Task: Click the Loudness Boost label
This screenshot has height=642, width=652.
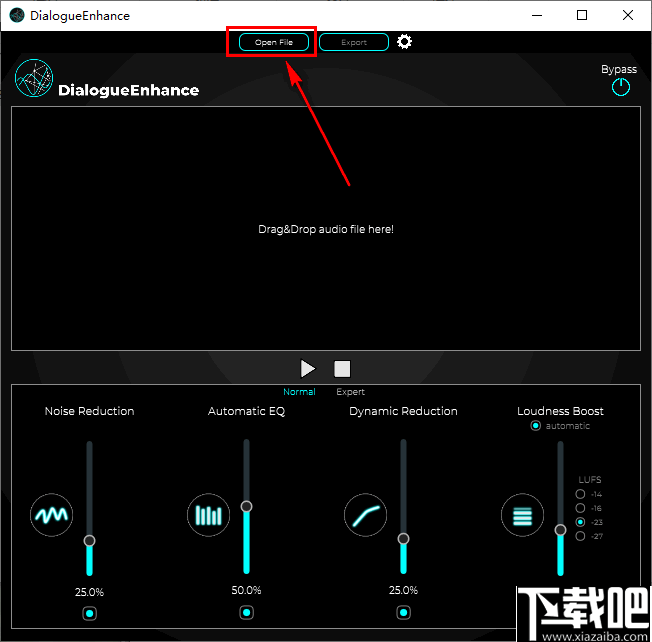Action: [560, 411]
